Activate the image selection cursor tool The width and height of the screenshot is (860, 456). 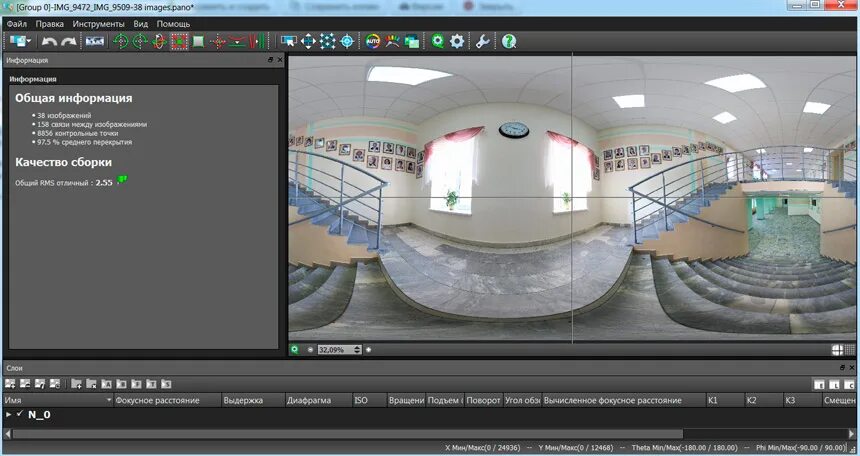tap(288, 41)
